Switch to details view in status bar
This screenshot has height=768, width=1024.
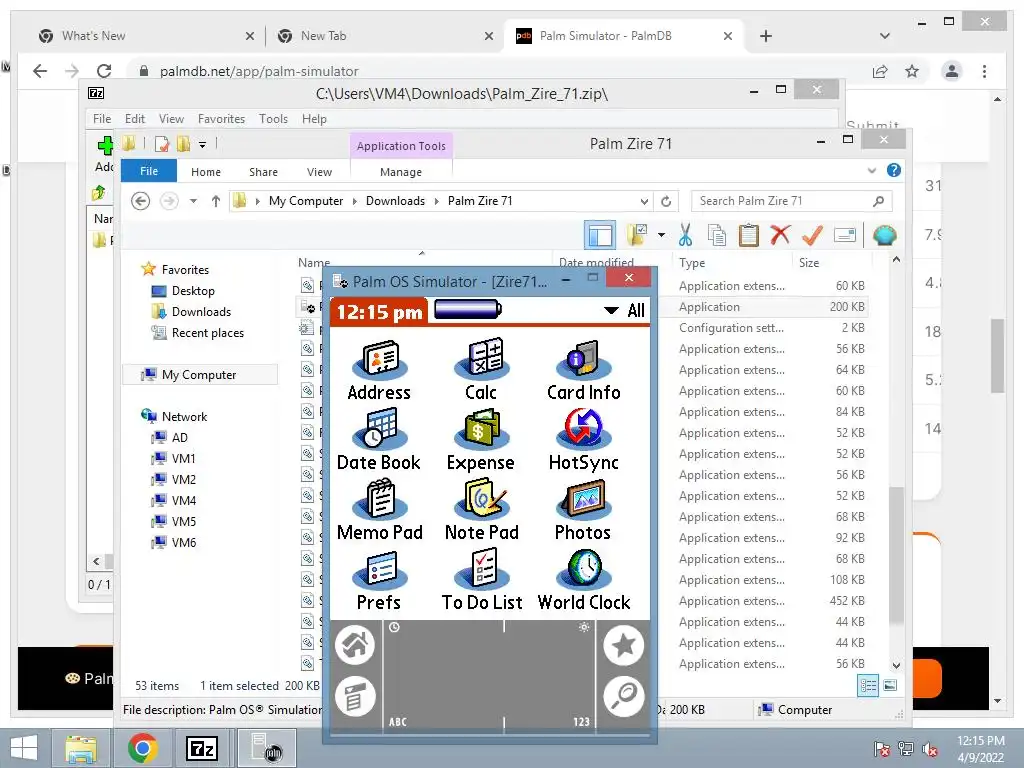click(x=868, y=685)
